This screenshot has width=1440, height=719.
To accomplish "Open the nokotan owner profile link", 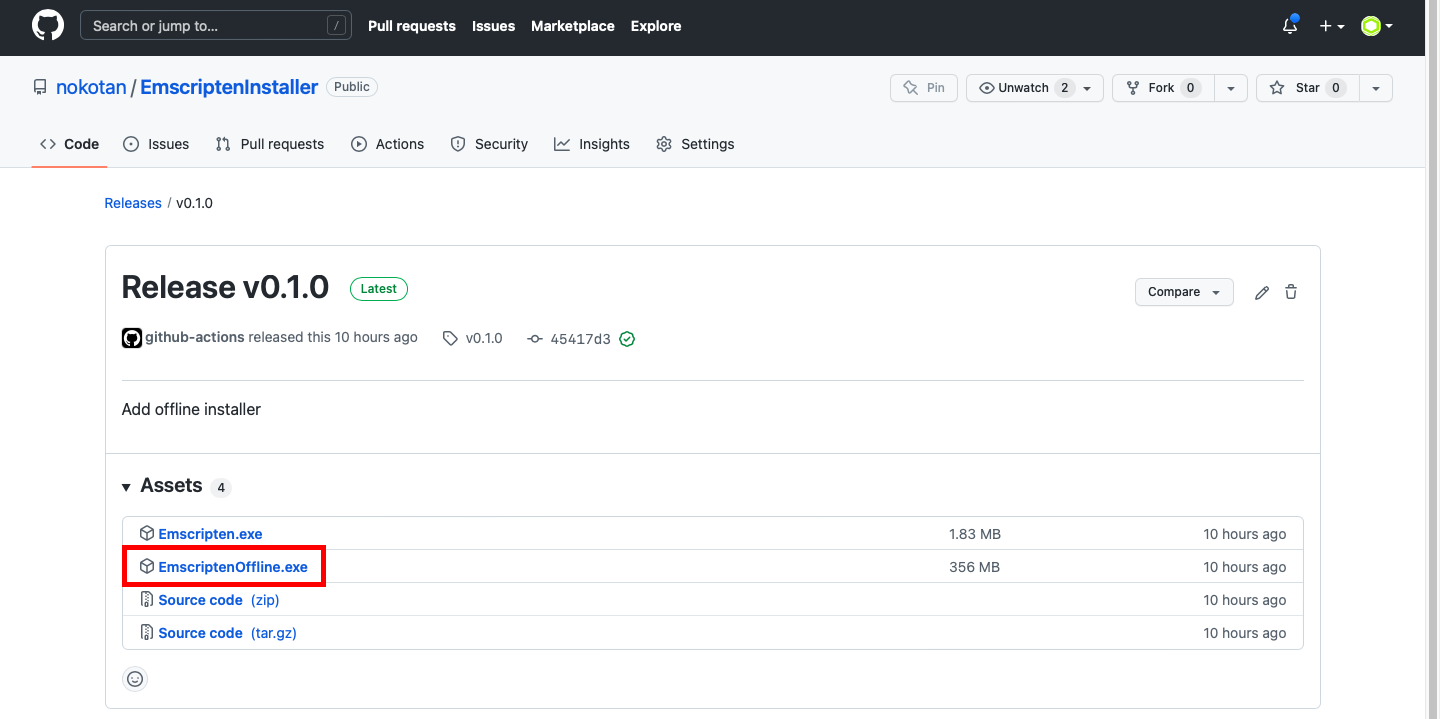I will point(91,87).
